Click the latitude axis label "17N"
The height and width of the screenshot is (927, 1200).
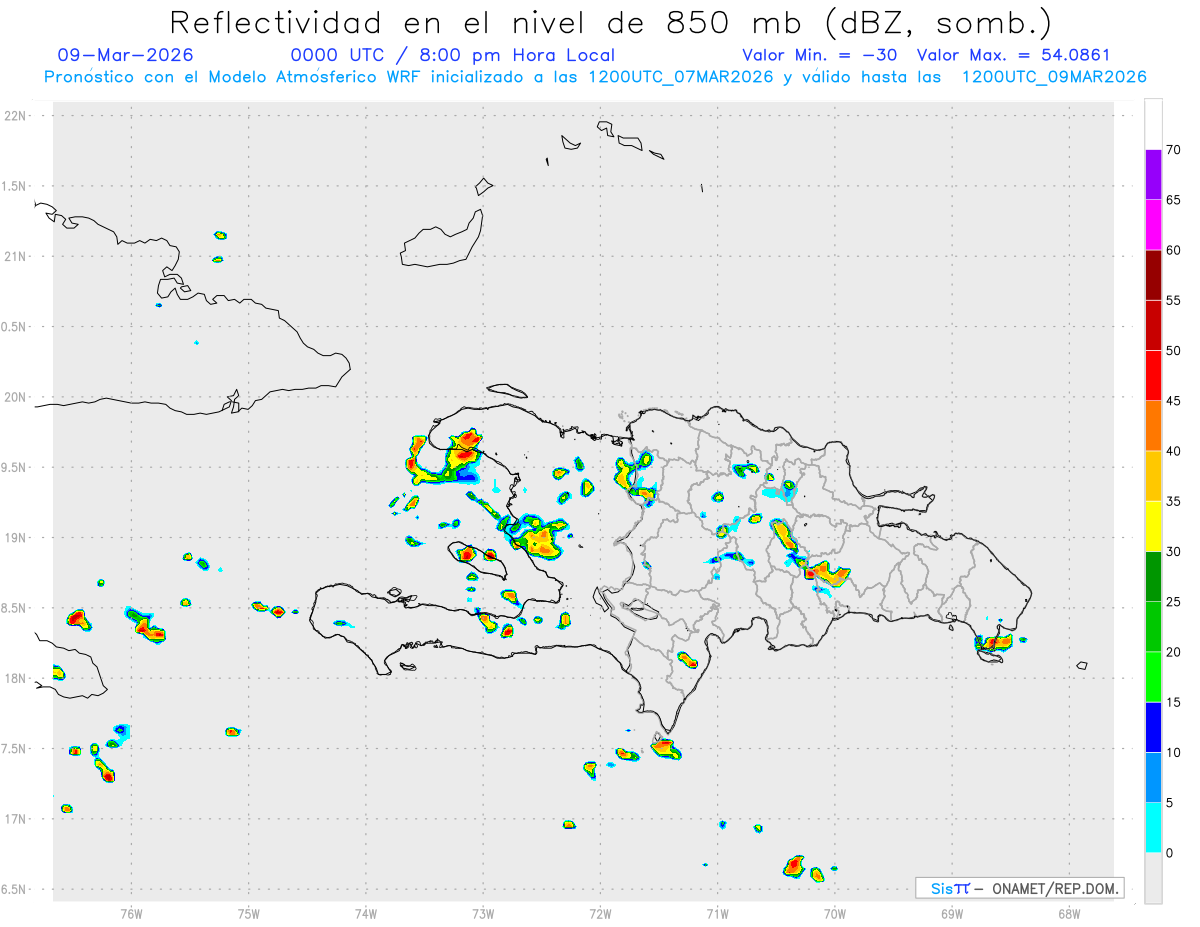[15, 819]
